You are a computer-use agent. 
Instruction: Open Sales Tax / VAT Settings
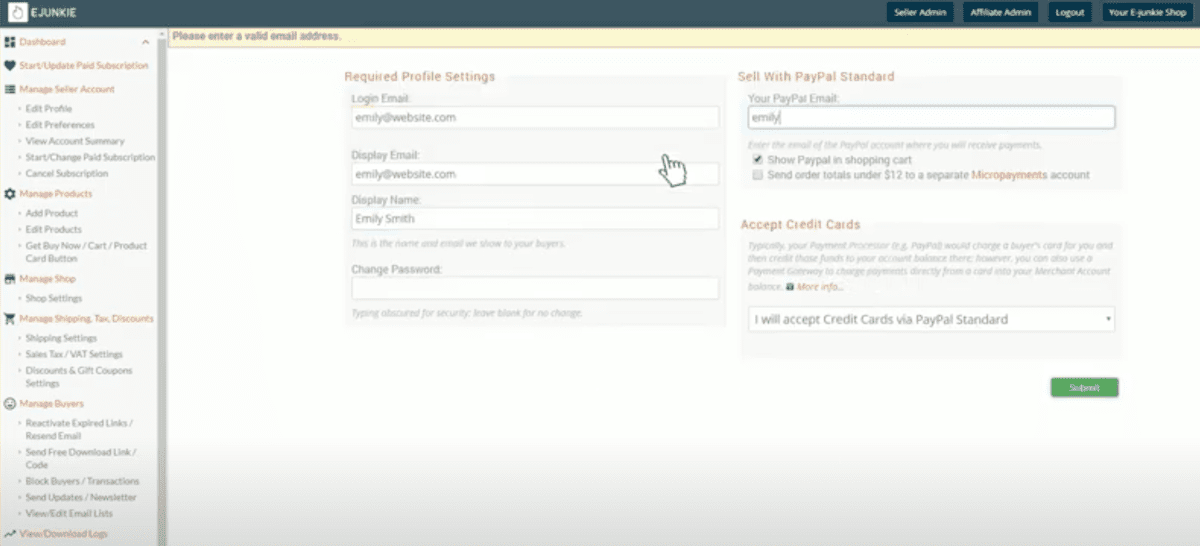click(x=74, y=354)
